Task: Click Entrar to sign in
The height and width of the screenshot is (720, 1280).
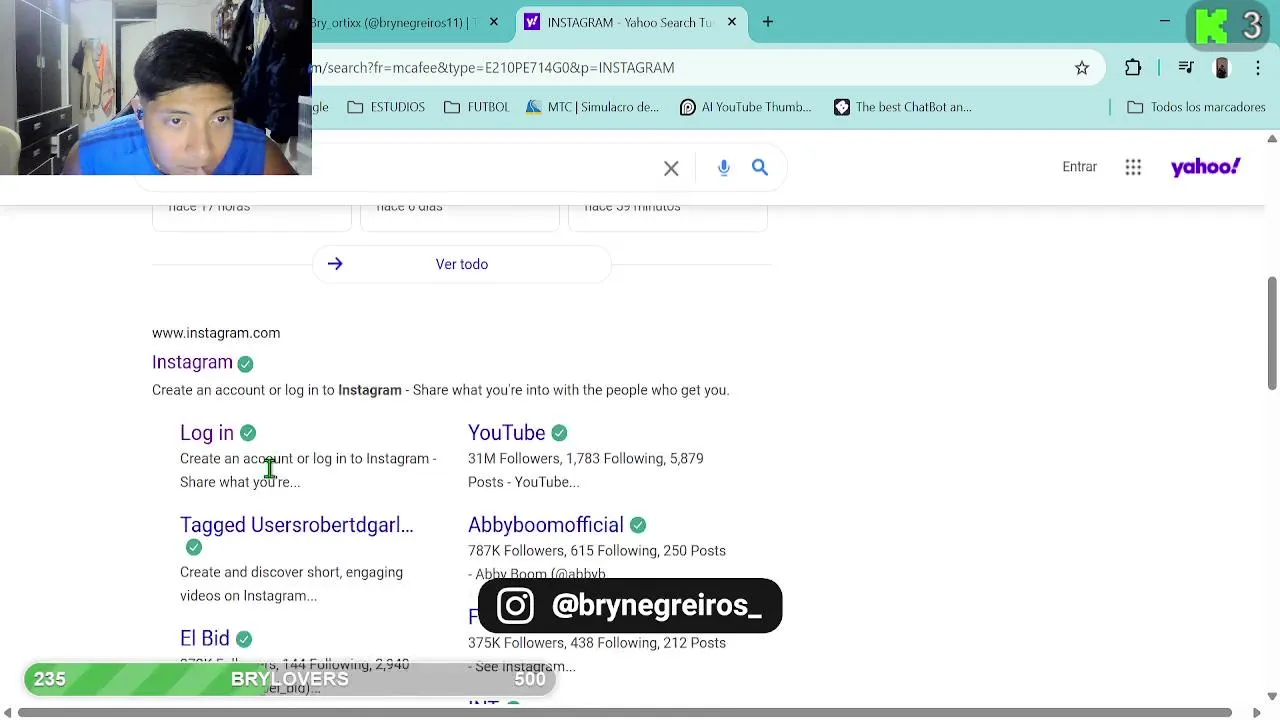Action: pyautogui.click(x=1079, y=167)
